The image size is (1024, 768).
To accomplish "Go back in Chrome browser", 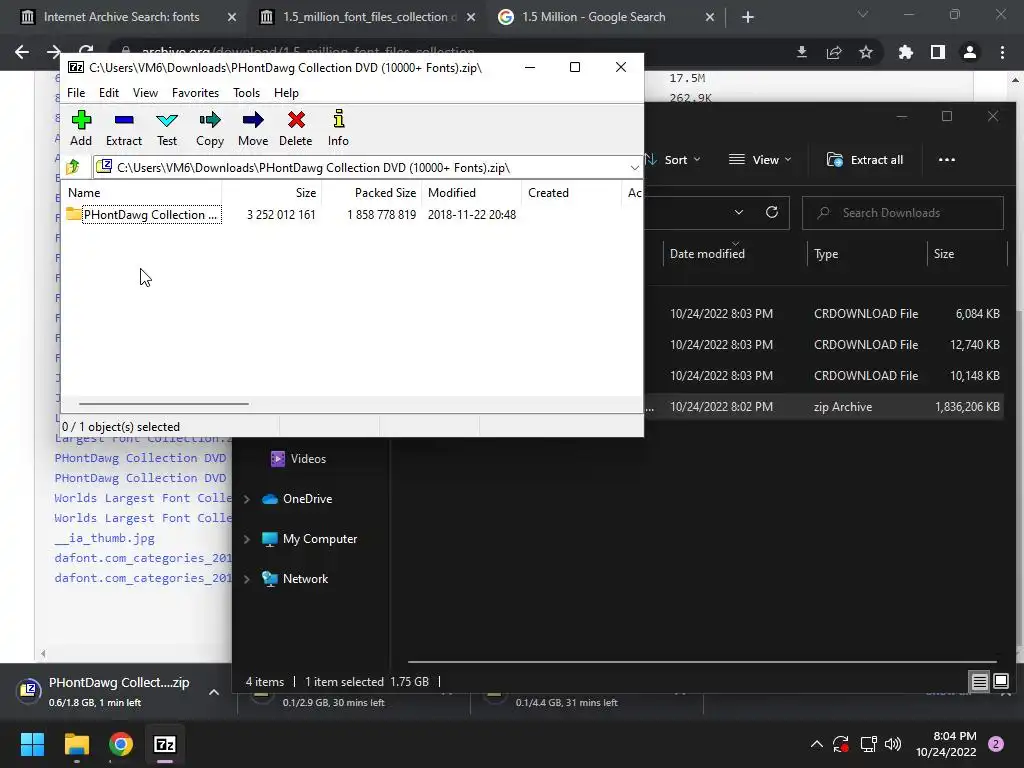I will tap(22, 52).
